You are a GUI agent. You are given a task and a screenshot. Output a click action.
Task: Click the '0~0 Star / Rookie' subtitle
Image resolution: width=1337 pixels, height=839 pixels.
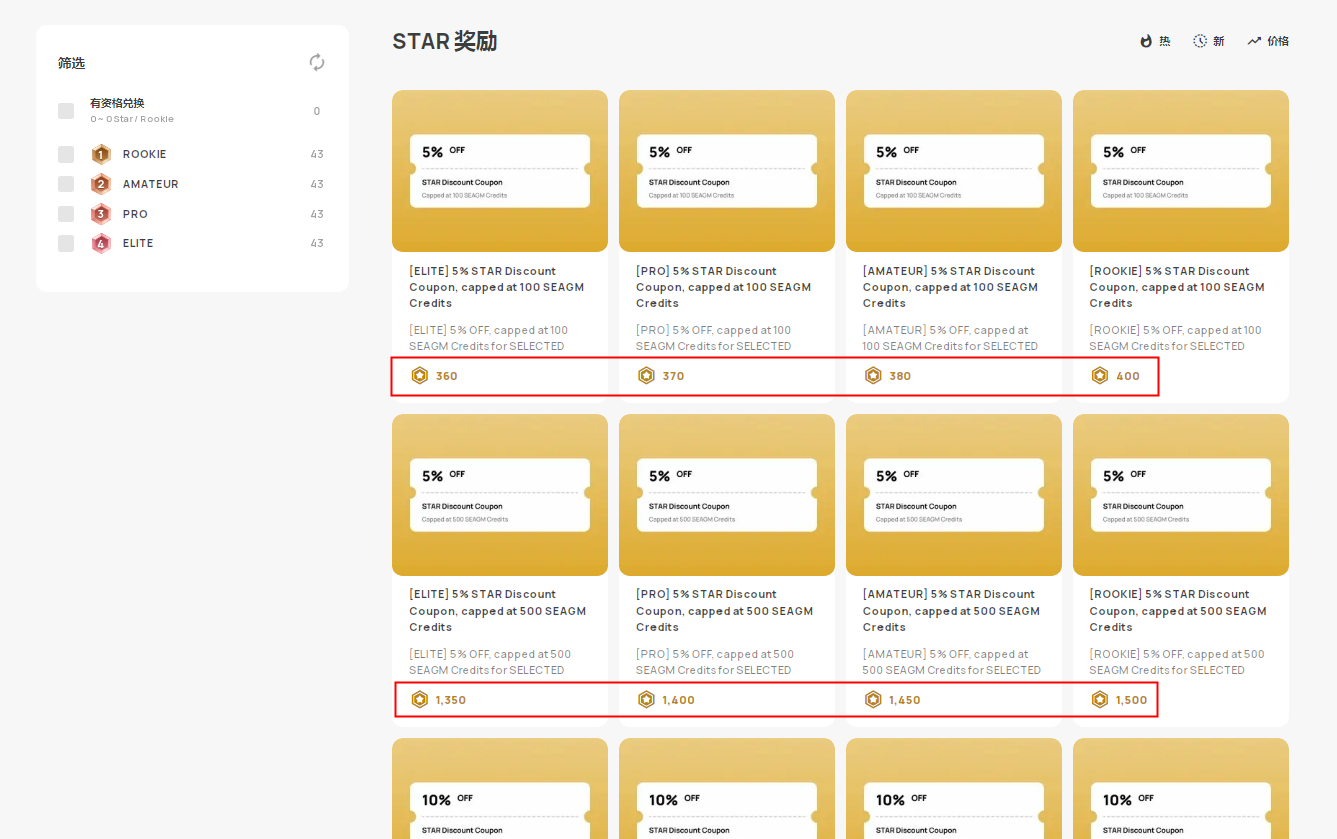pyautogui.click(x=132, y=119)
